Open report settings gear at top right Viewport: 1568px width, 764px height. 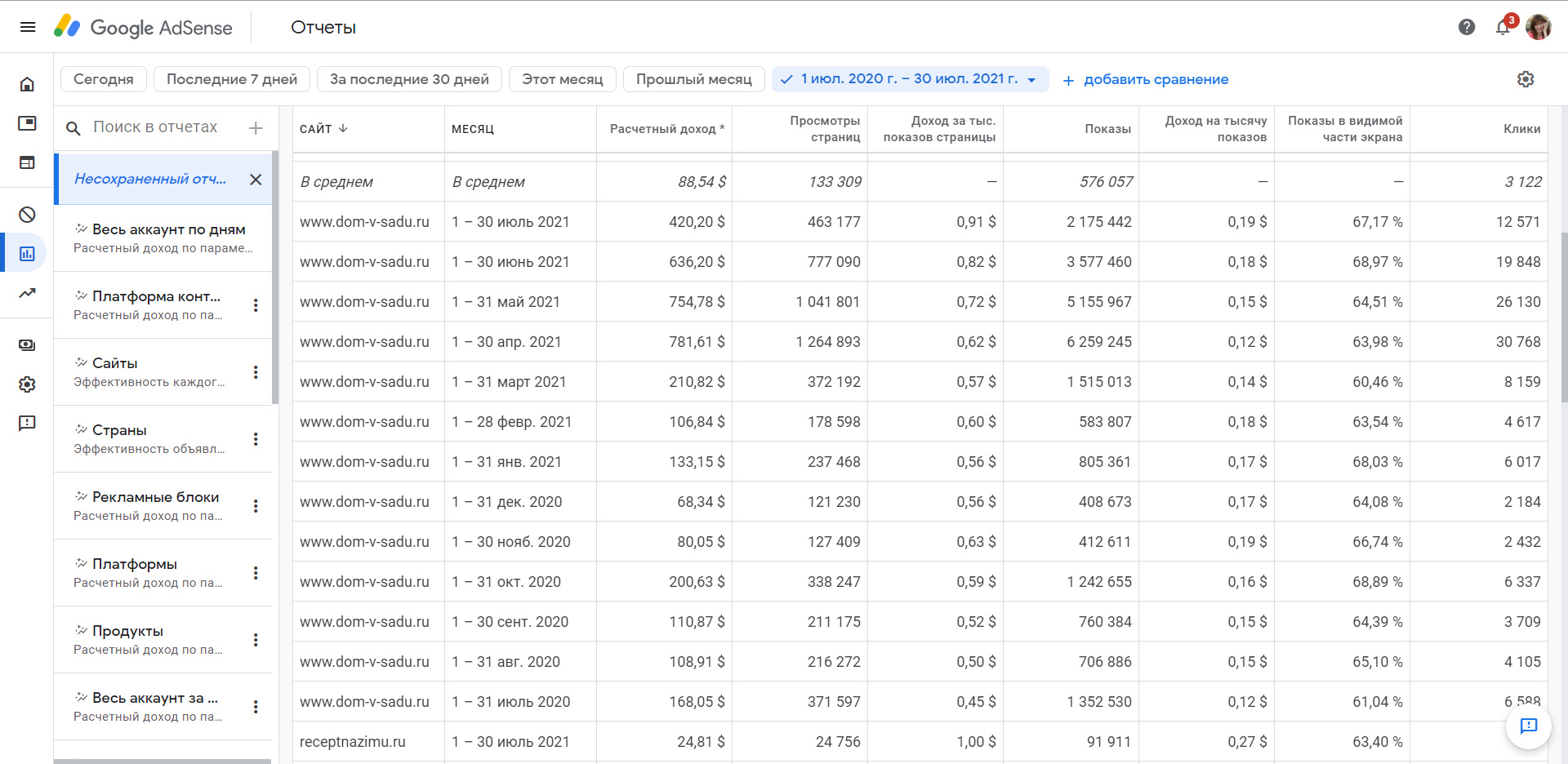coord(1526,79)
